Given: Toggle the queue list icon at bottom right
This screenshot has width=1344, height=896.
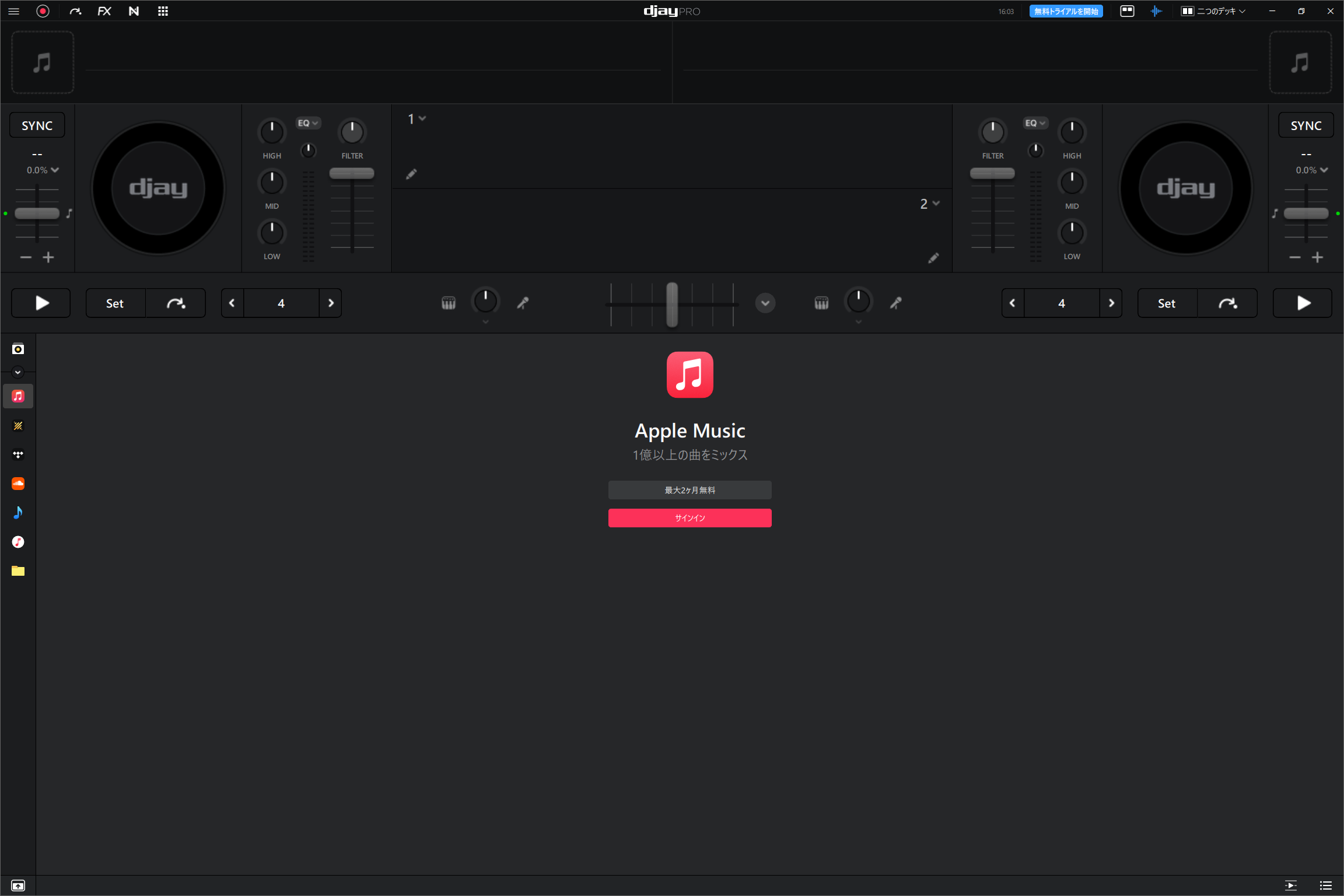Looking at the screenshot, I should pos(1325,885).
